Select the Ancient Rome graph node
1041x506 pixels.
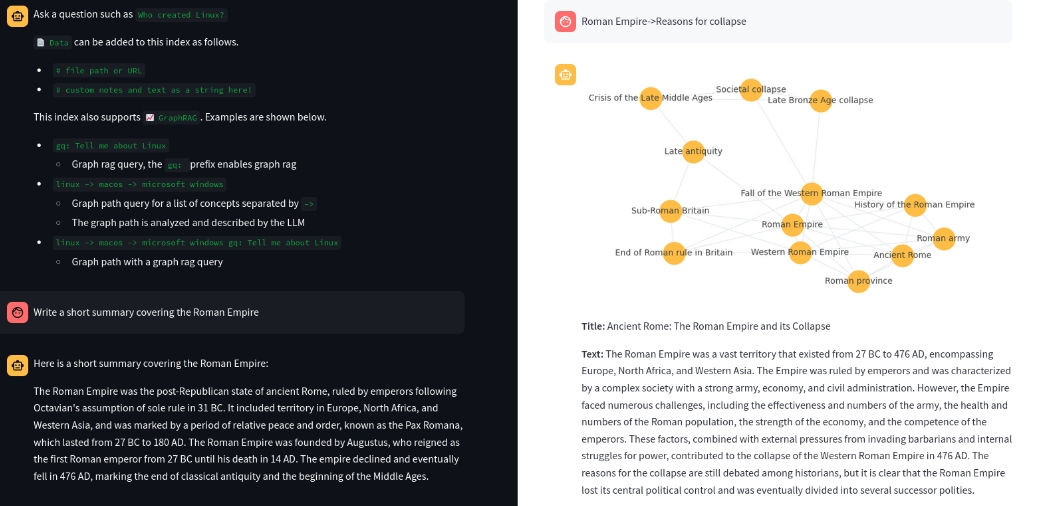click(902, 255)
